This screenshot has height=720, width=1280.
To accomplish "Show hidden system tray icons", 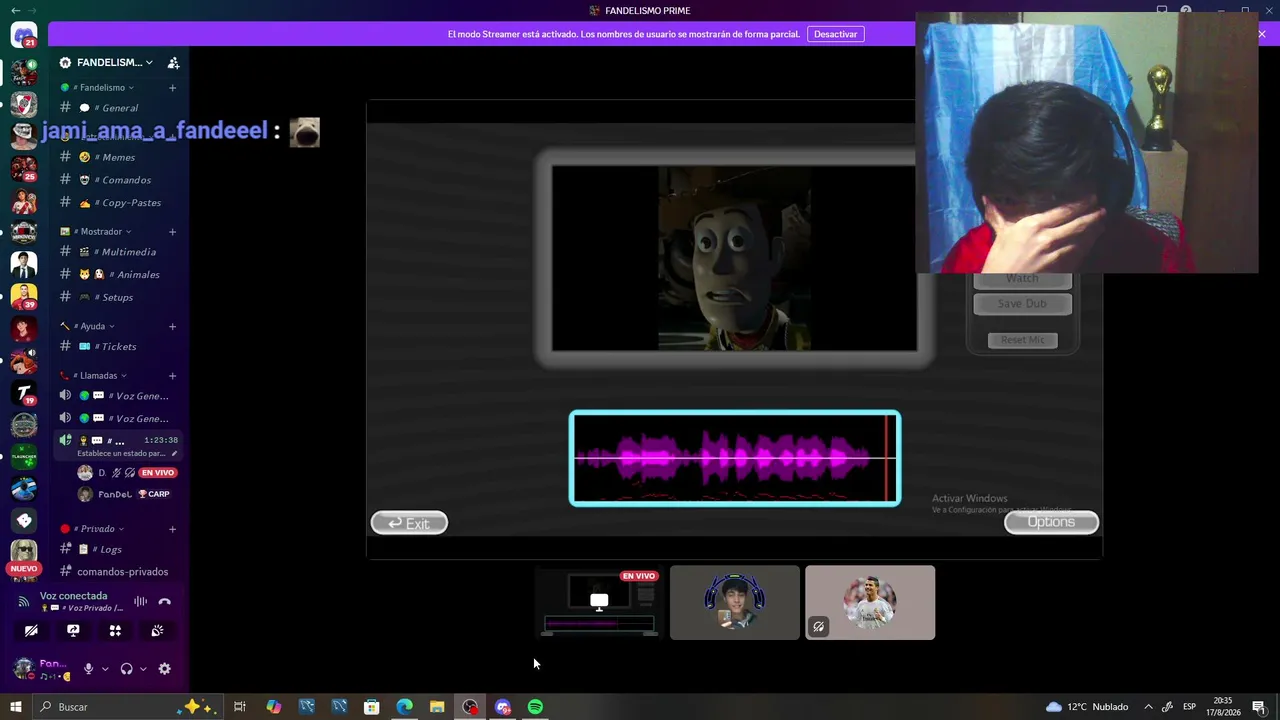I will tap(1148, 707).
